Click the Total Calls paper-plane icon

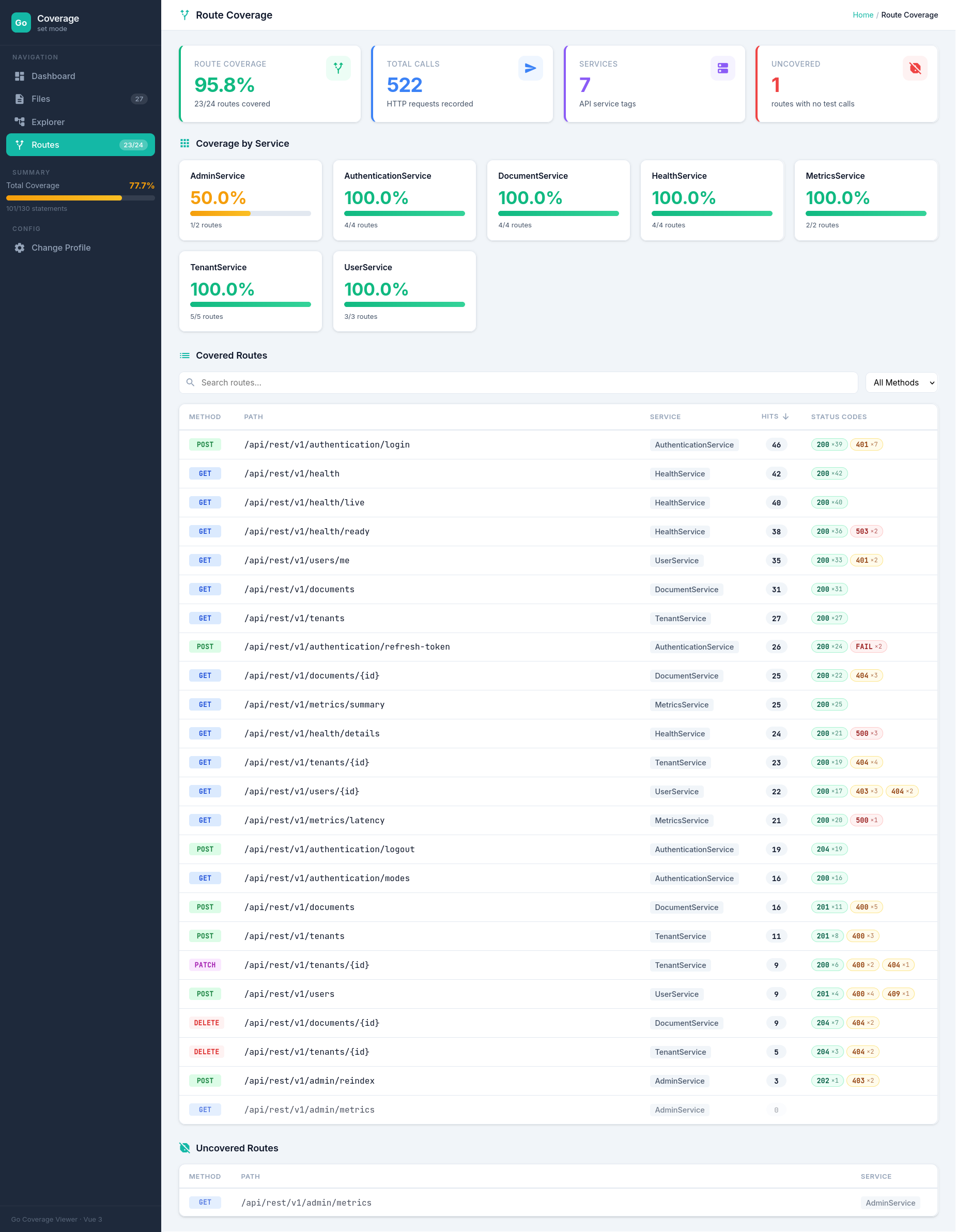tap(530, 68)
